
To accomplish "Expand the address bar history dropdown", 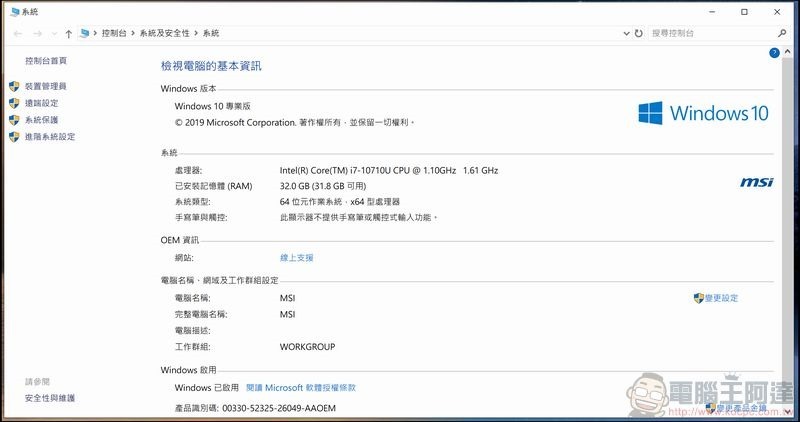I will pos(627,33).
